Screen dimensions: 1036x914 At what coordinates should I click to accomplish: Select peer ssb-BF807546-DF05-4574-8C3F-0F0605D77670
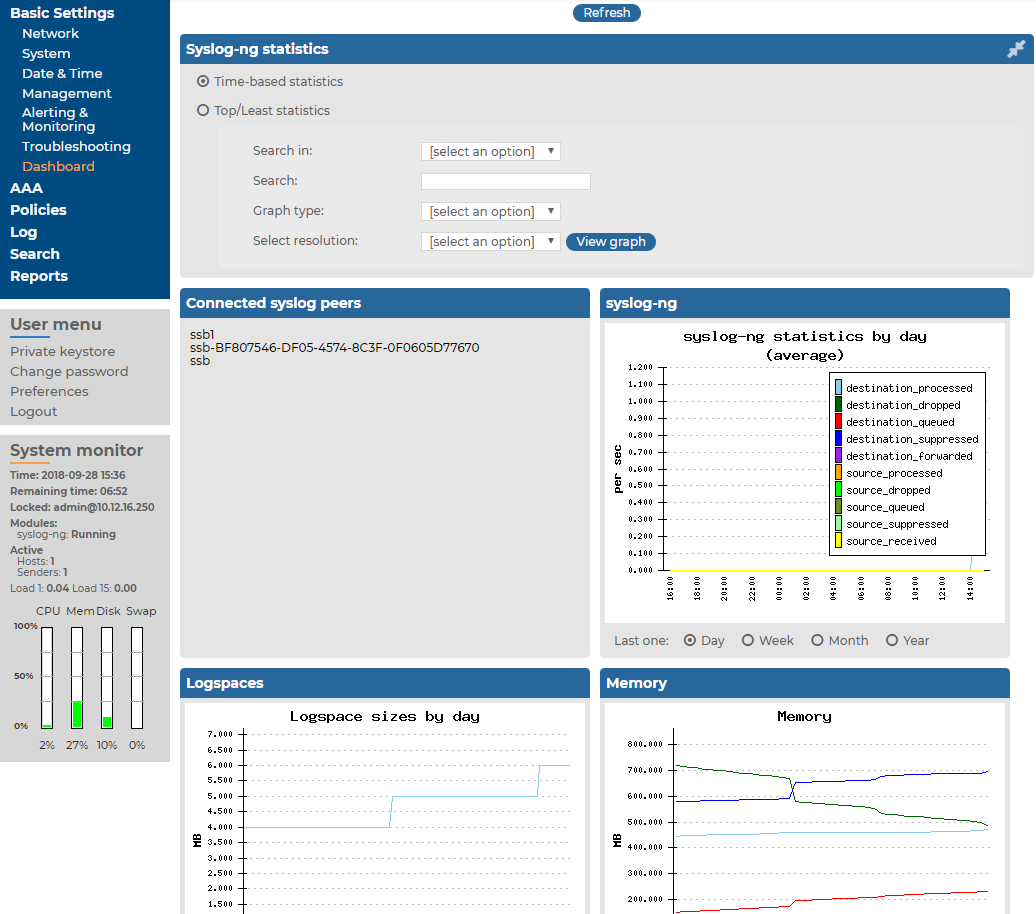tap(334, 348)
